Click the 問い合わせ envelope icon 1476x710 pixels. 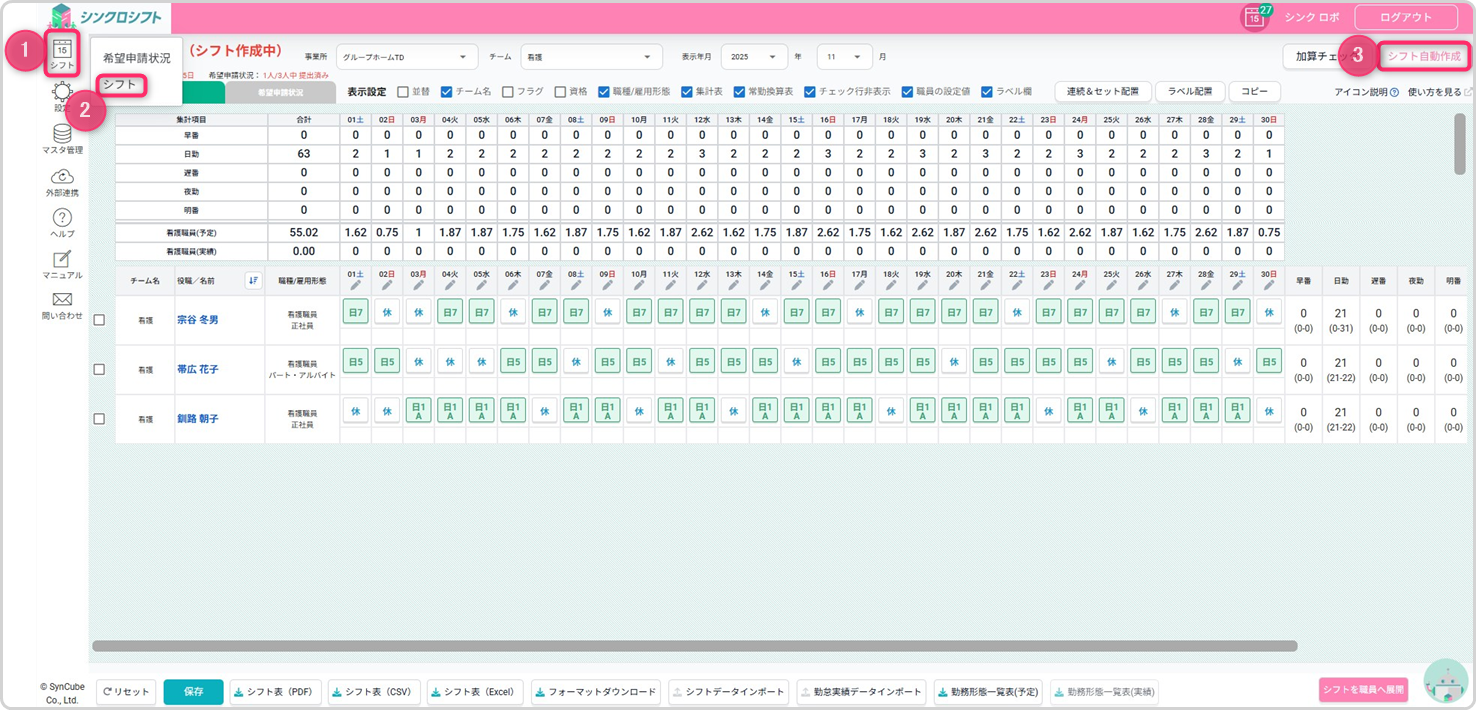coord(62,300)
